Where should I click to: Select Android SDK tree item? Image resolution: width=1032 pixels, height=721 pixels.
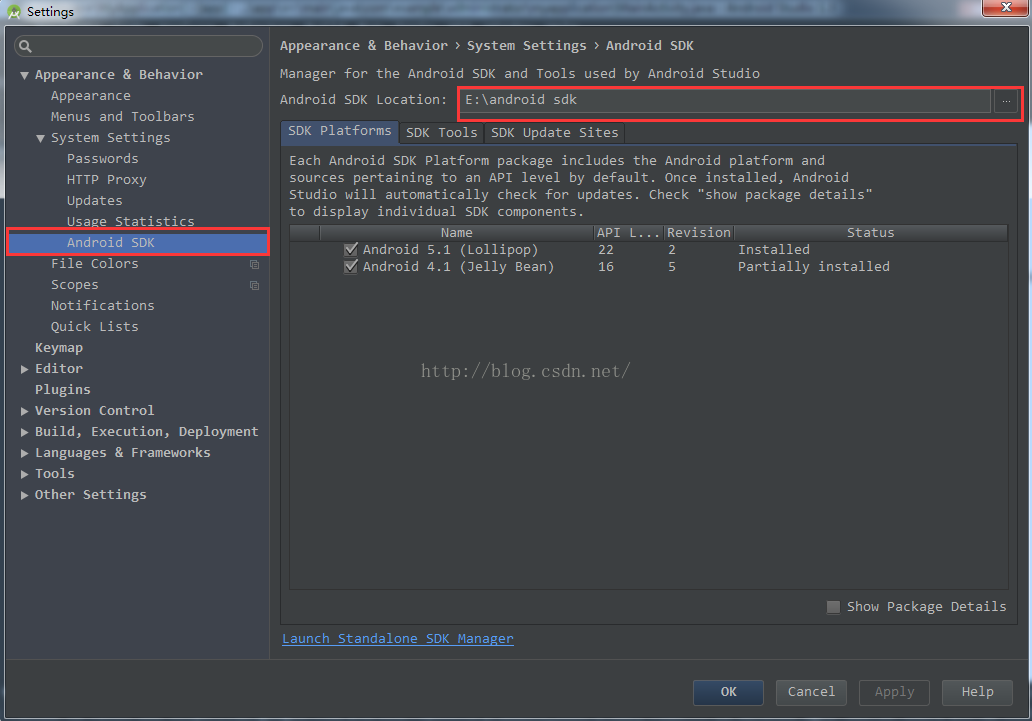point(138,242)
